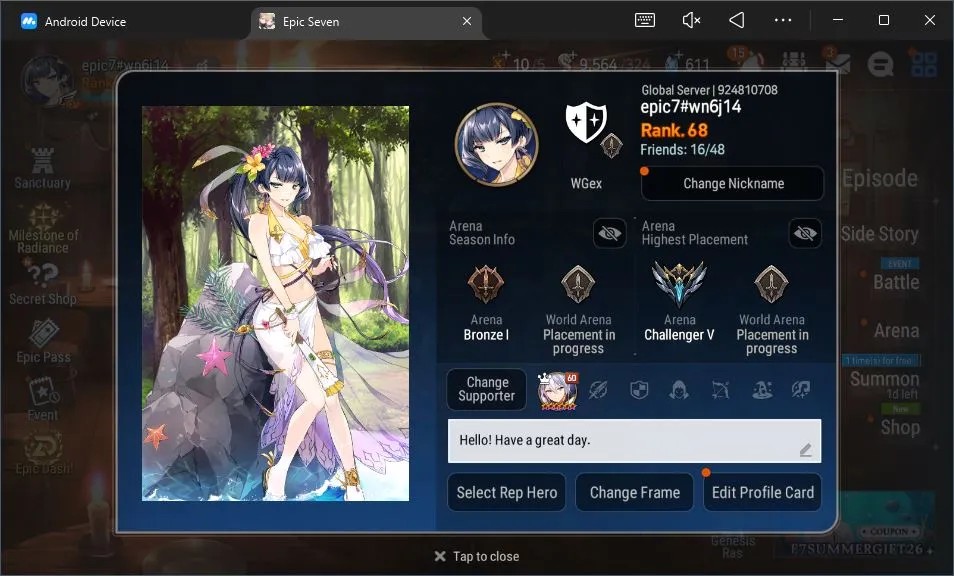954x576 pixels.
Task: Open the emulator three-dot more menu
Action: tap(783, 20)
